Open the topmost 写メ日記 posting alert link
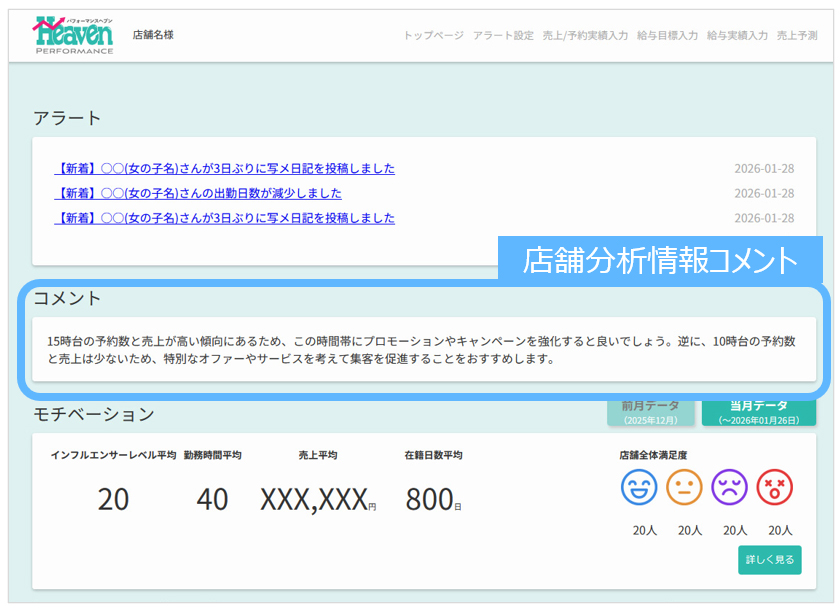The height and width of the screenshot is (609, 840). point(224,168)
